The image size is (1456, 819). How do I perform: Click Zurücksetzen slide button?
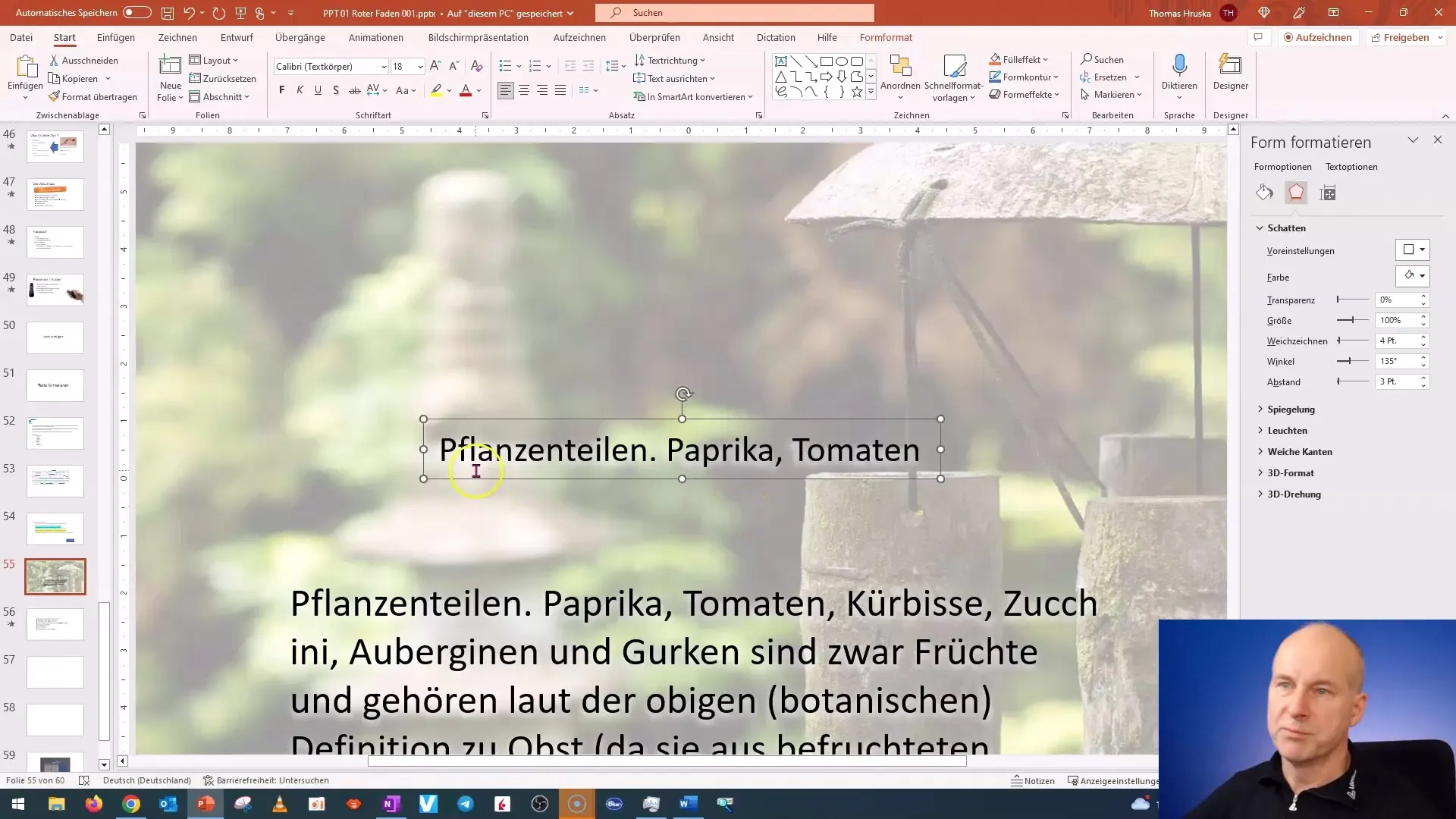coord(223,78)
